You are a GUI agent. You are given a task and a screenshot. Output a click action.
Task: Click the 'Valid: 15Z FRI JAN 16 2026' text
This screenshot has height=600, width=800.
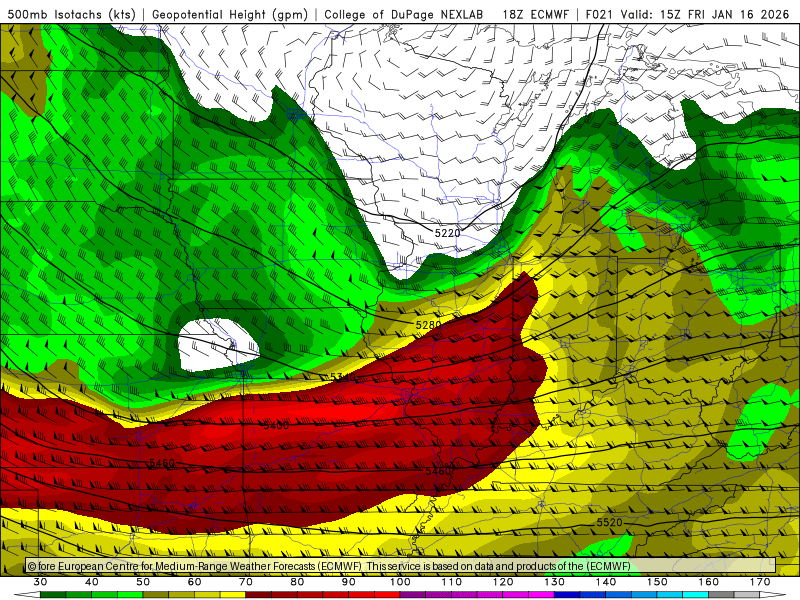point(705,14)
